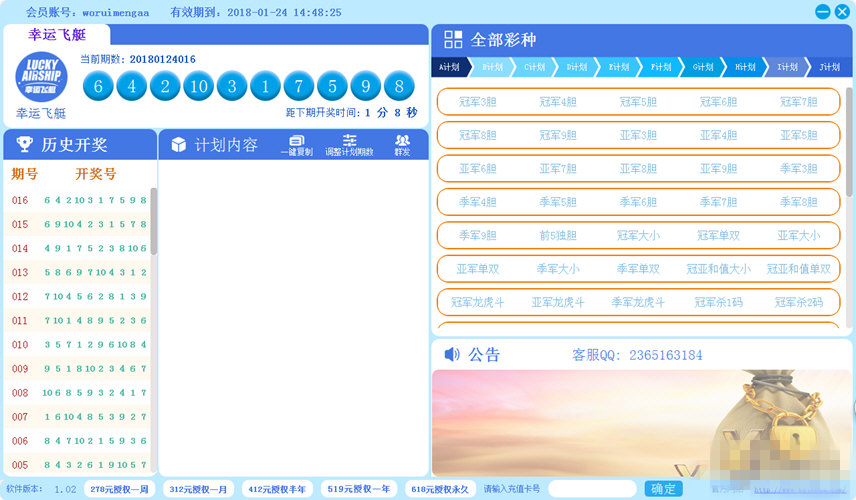The width and height of the screenshot is (856, 500).
Task: Select 冠军单双 plan
Action: [718, 235]
